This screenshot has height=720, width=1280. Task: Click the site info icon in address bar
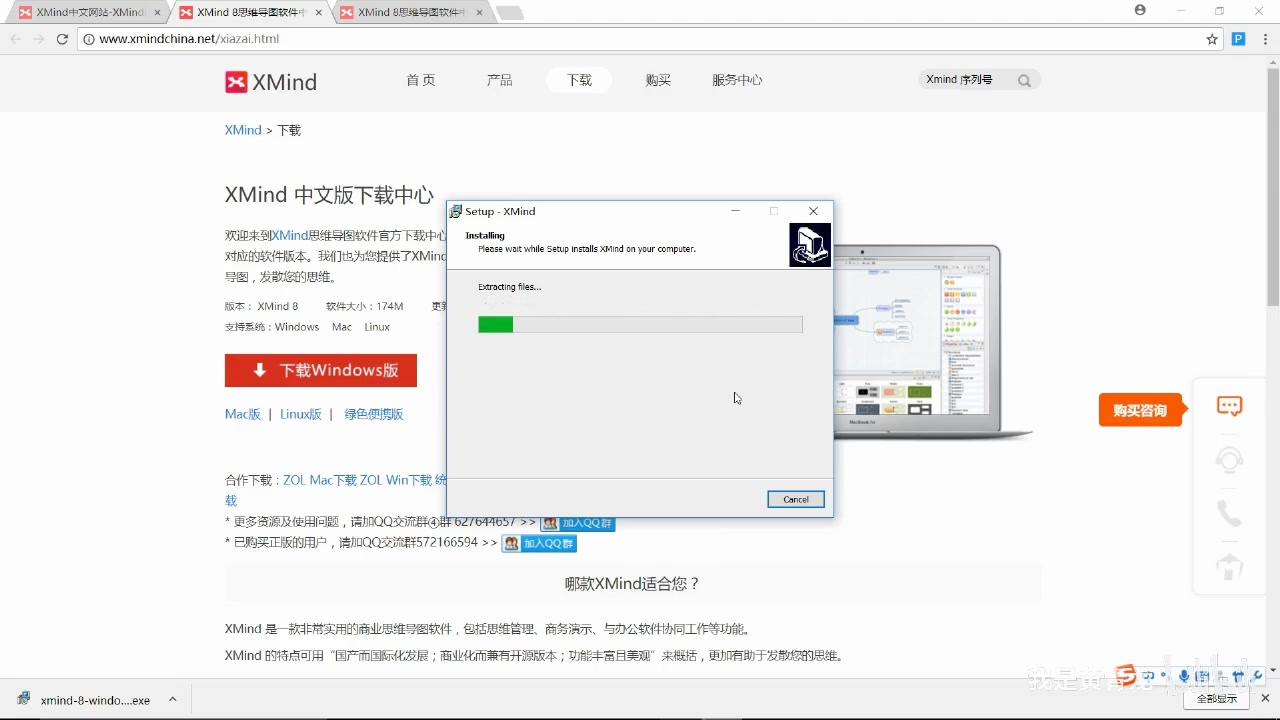[88, 39]
